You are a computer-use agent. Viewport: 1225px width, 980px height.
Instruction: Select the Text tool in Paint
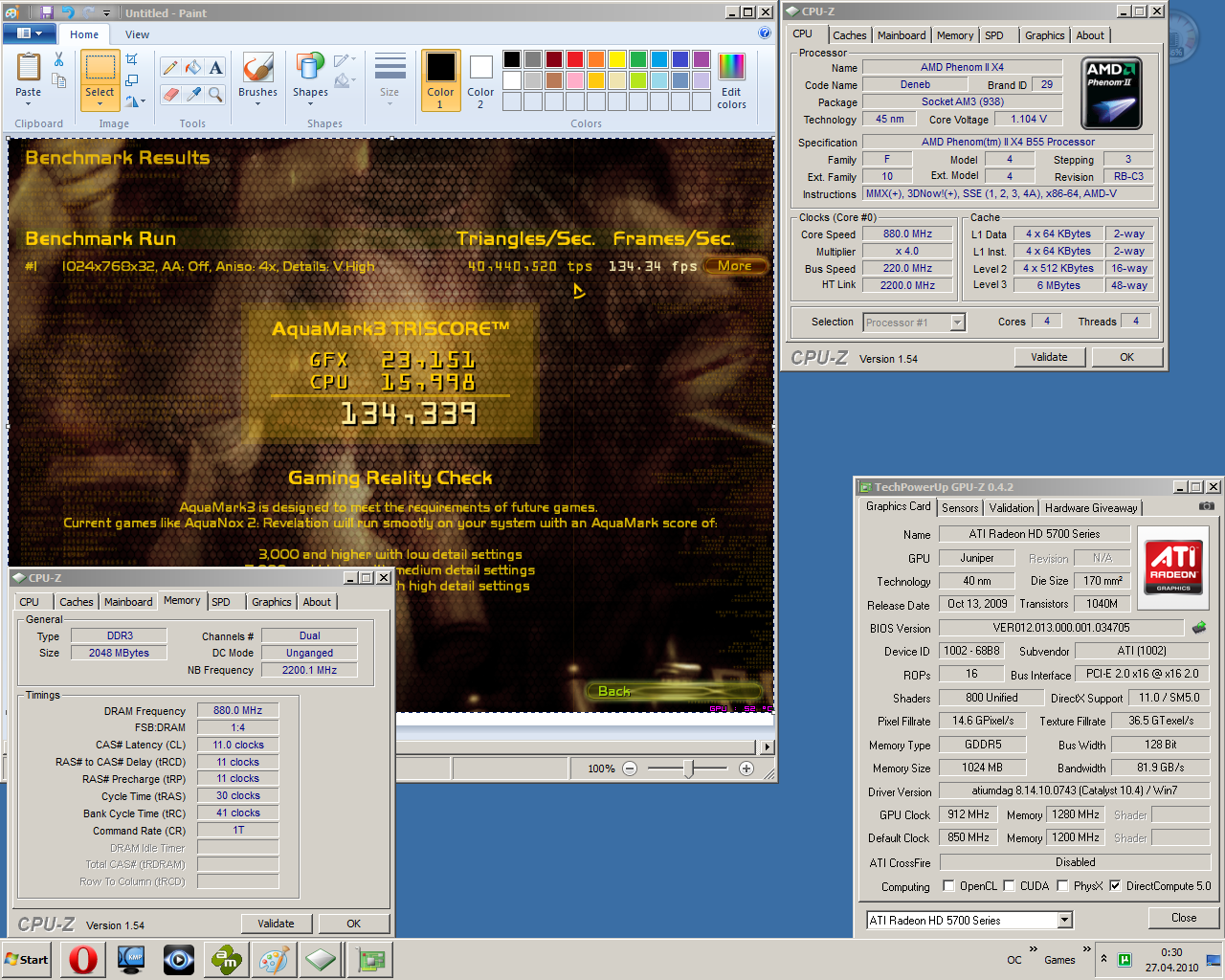coord(216,67)
